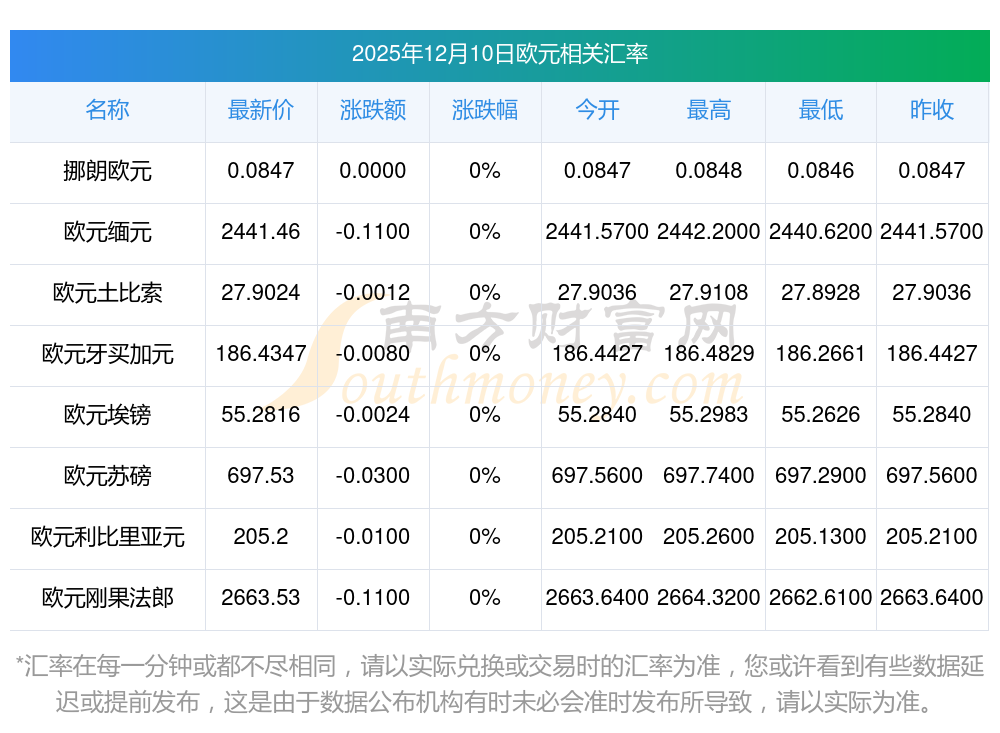Open the 欧元利比里亚元 row name
This screenshot has width=1000, height=733.
tap(107, 537)
